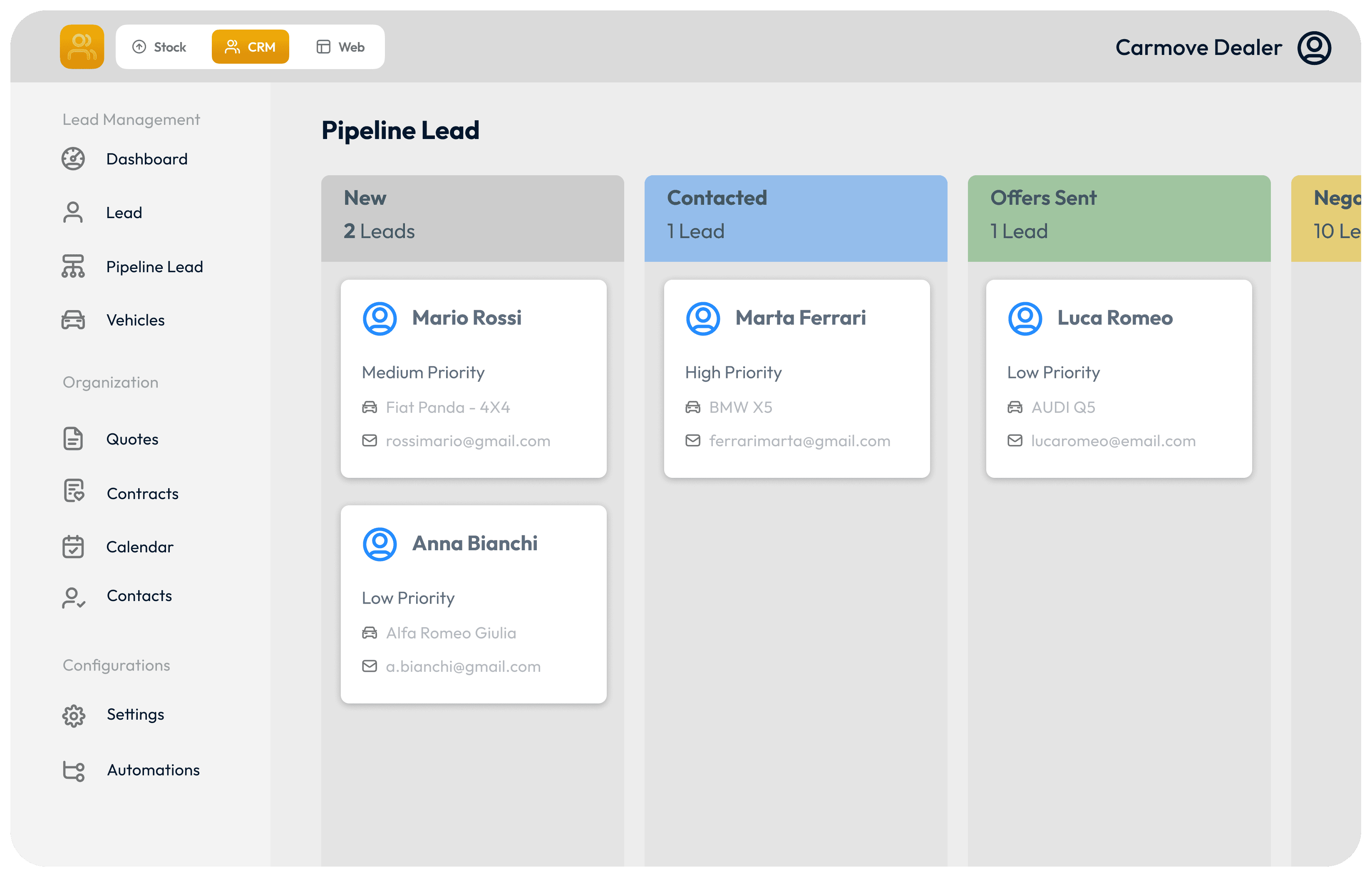Screen dimensions: 1372x877
Task: Click the Alfa Romeo Giulia vehicle text
Action: pyautogui.click(x=451, y=633)
